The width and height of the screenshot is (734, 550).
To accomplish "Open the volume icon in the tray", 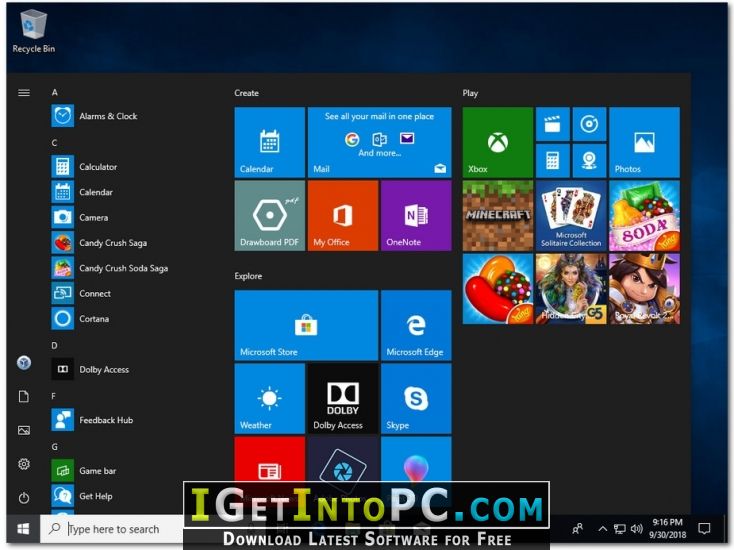I will pos(636,529).
